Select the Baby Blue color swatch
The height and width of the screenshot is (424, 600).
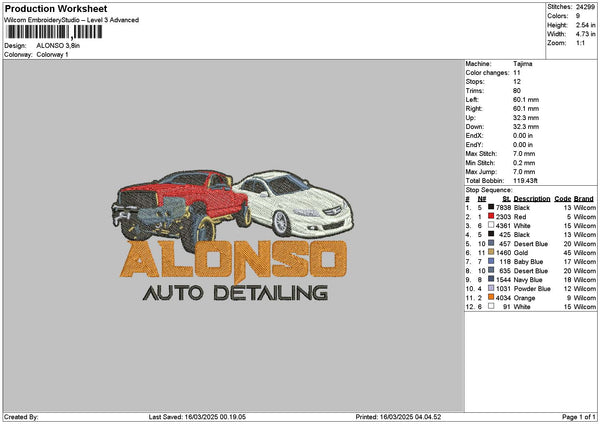pyautogui.click(x=491, y=261)
